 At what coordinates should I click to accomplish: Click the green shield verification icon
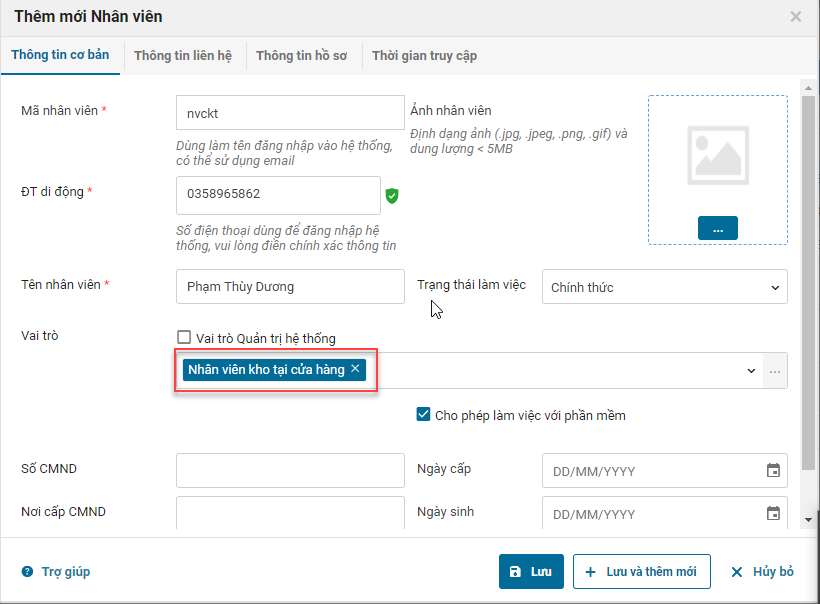pyautogui.click(x=392, y=195)
